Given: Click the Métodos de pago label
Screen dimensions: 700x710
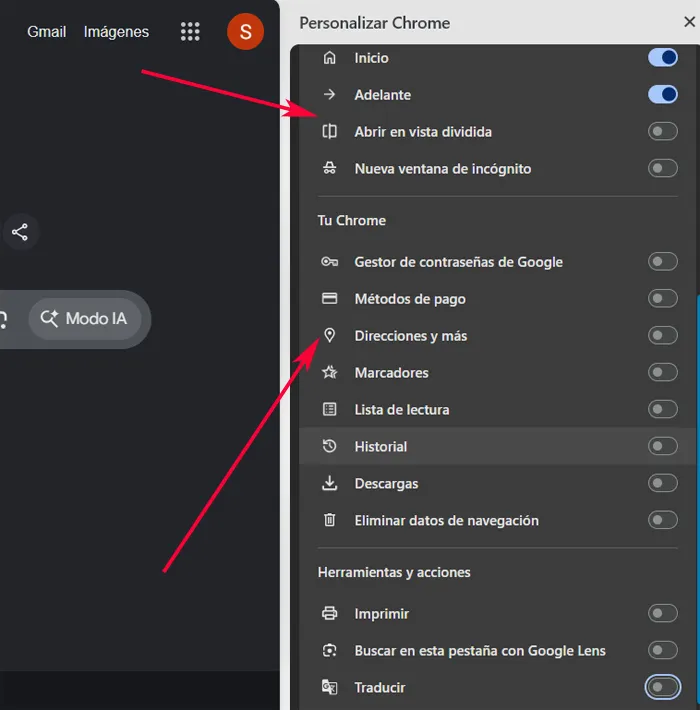Looking at the screenshot, I should click(x=410, y=299).
